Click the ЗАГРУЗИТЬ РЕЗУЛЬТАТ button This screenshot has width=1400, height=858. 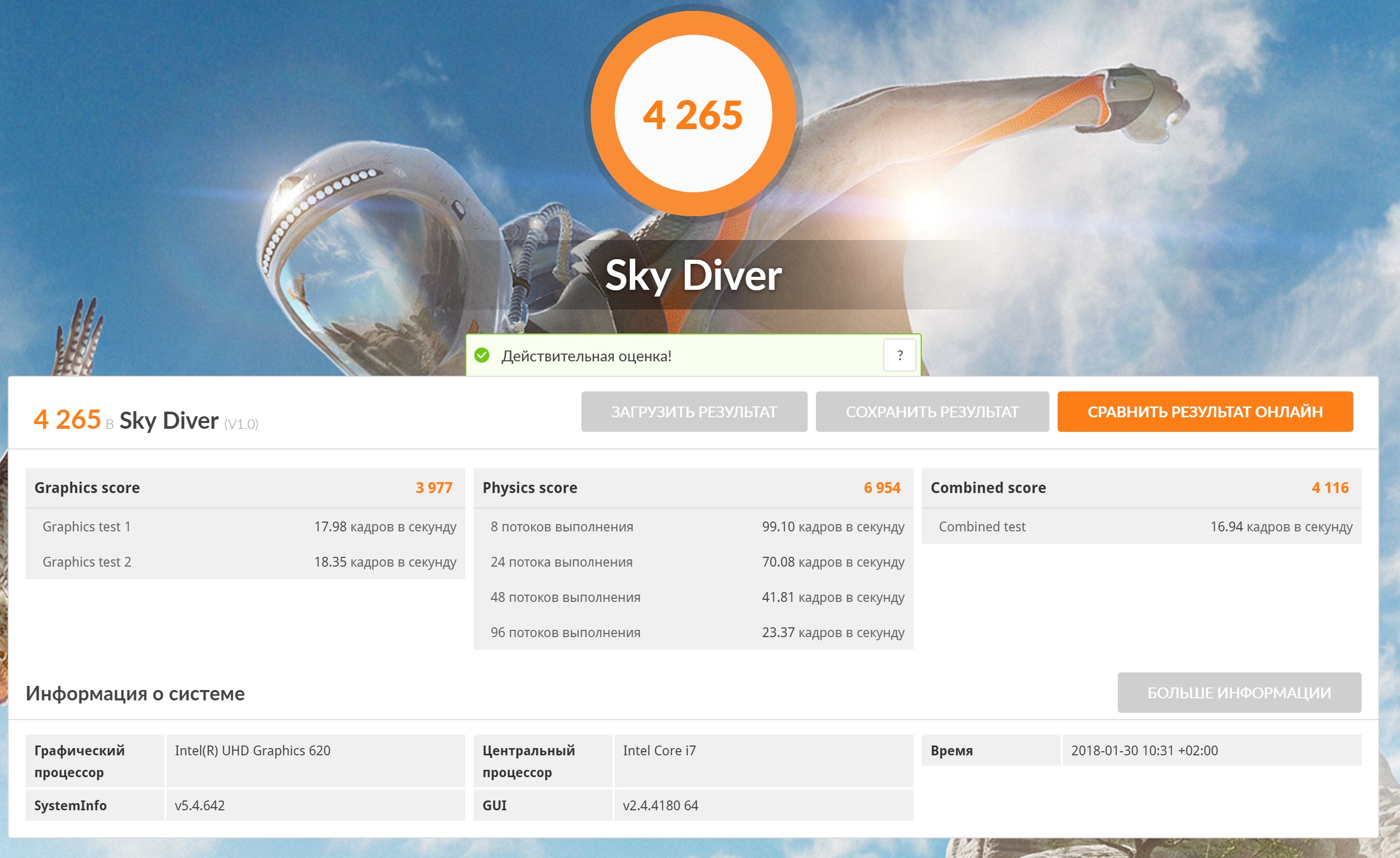pyautogui.click(x=694, y=412)
